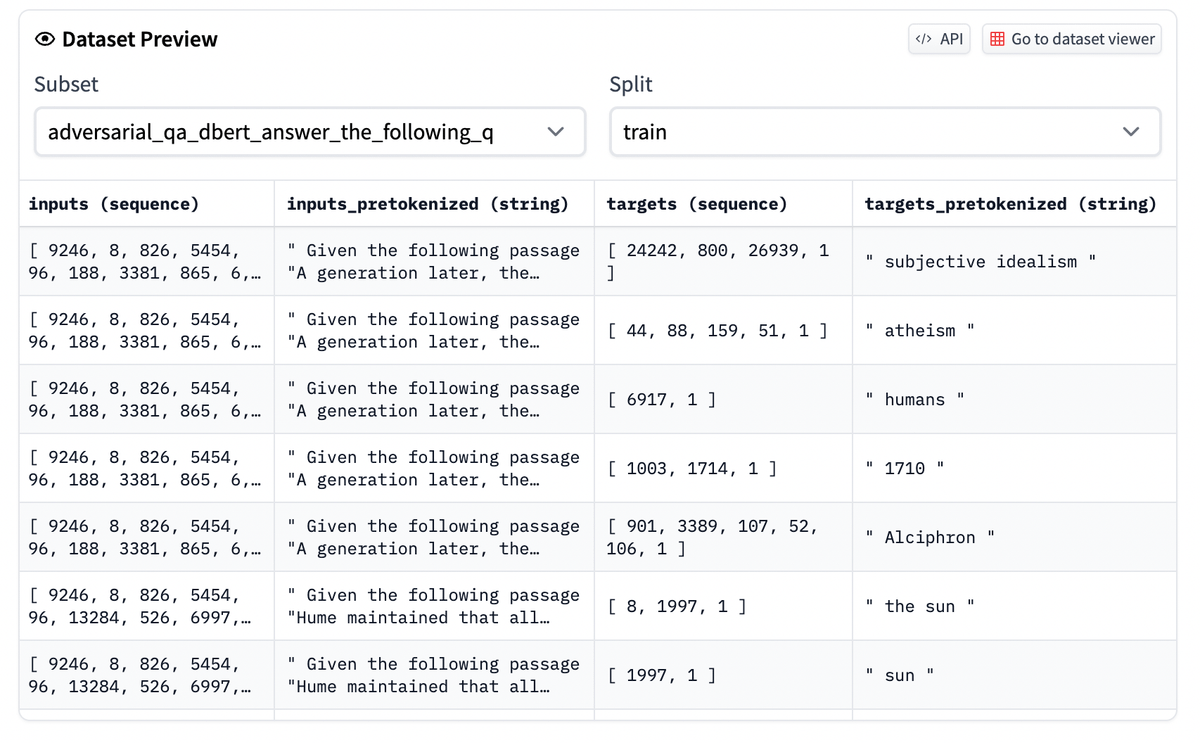Click Go to dataset viewer
The height and width of the screenshot is (743, 1200).
1071,38
